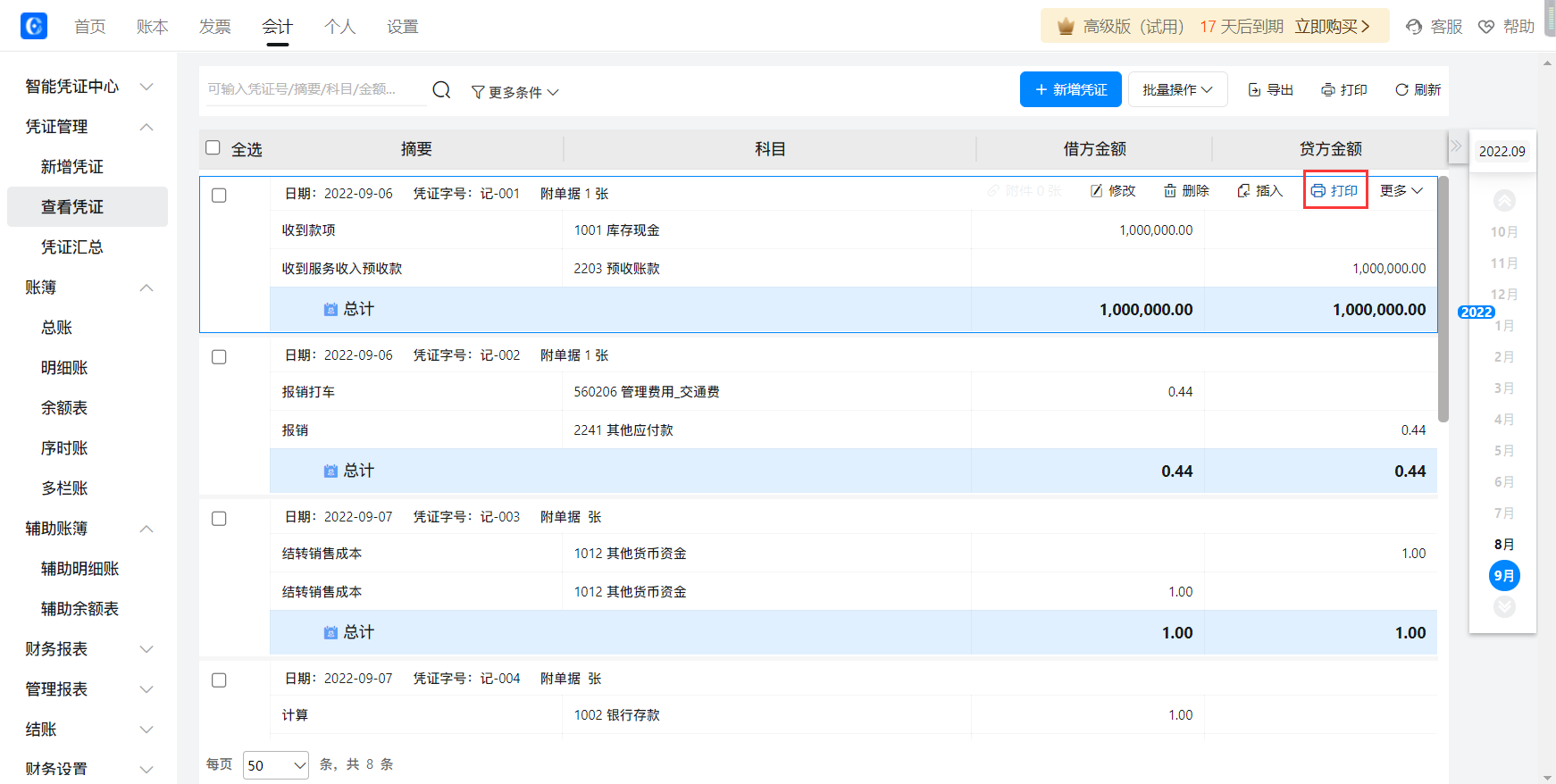Select 10月 in month timeline
1556x784 pixels.
point(1504,232)
